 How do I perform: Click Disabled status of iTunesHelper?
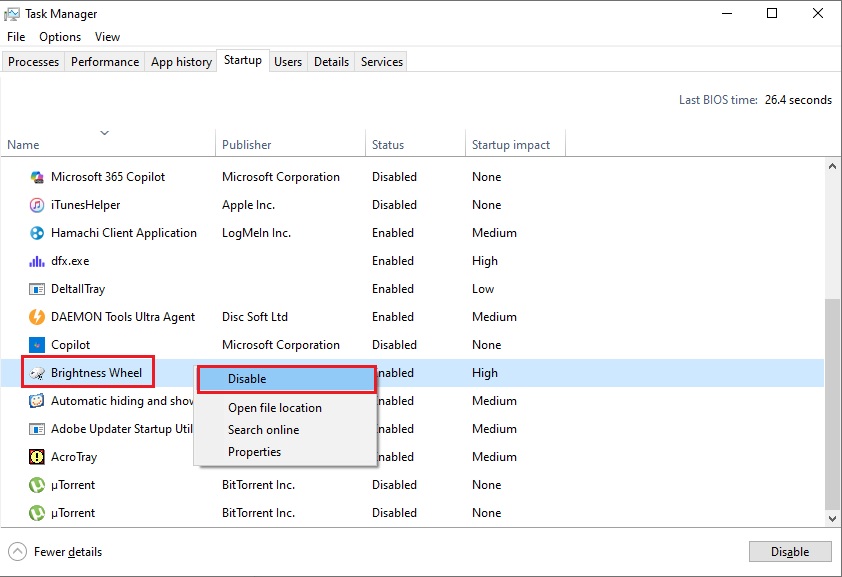[394, 205]
